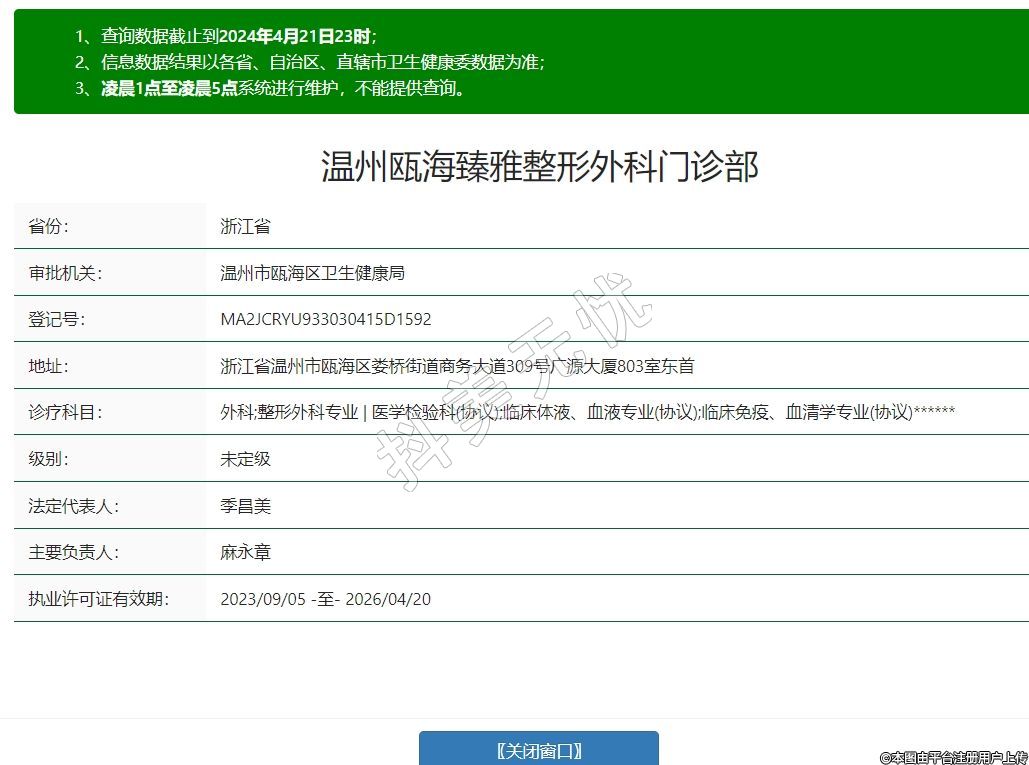Screen dimensions: 1029x765
Task: Click the 法定代表人 row label
Action: [x=74, y=506]
